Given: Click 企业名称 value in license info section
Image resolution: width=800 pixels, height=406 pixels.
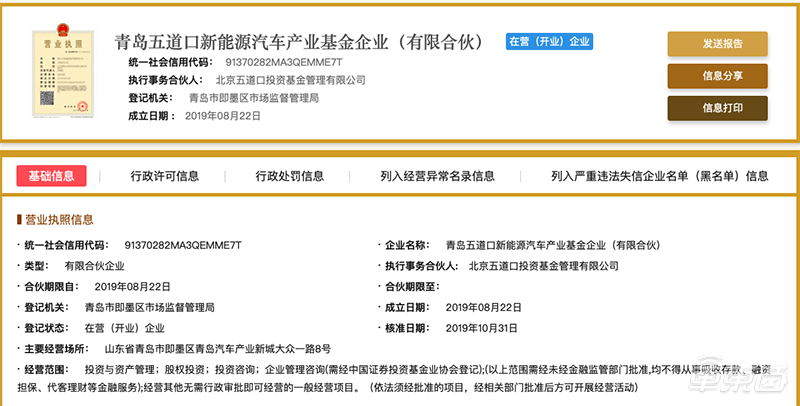Looking at the screenshot, I should click(x=553, y=245).
